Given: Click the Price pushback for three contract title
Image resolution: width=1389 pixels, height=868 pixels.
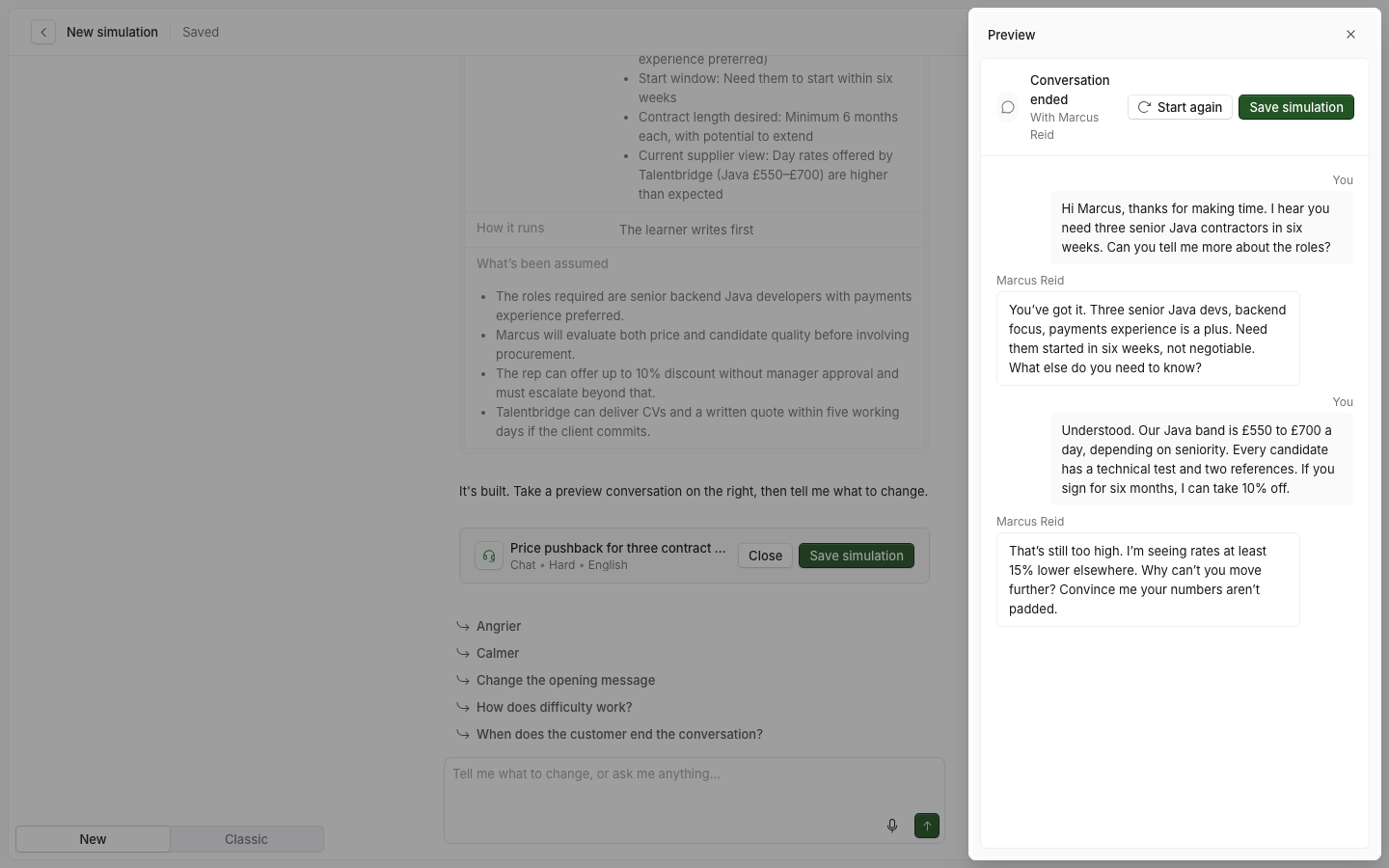Looking at the screenshot, I should click(617, 548).
